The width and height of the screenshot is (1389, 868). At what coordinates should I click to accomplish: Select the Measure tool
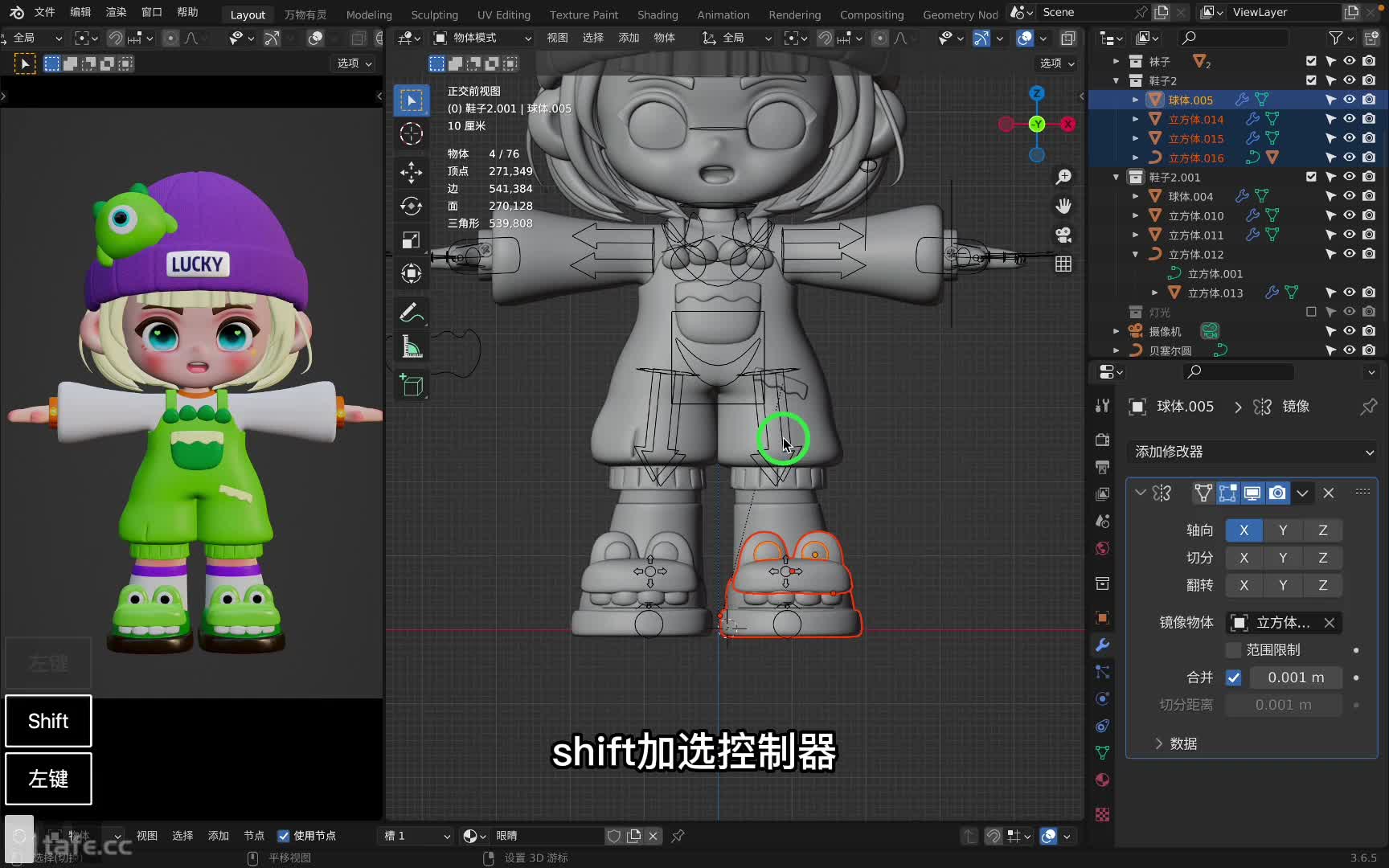[411, 347]
